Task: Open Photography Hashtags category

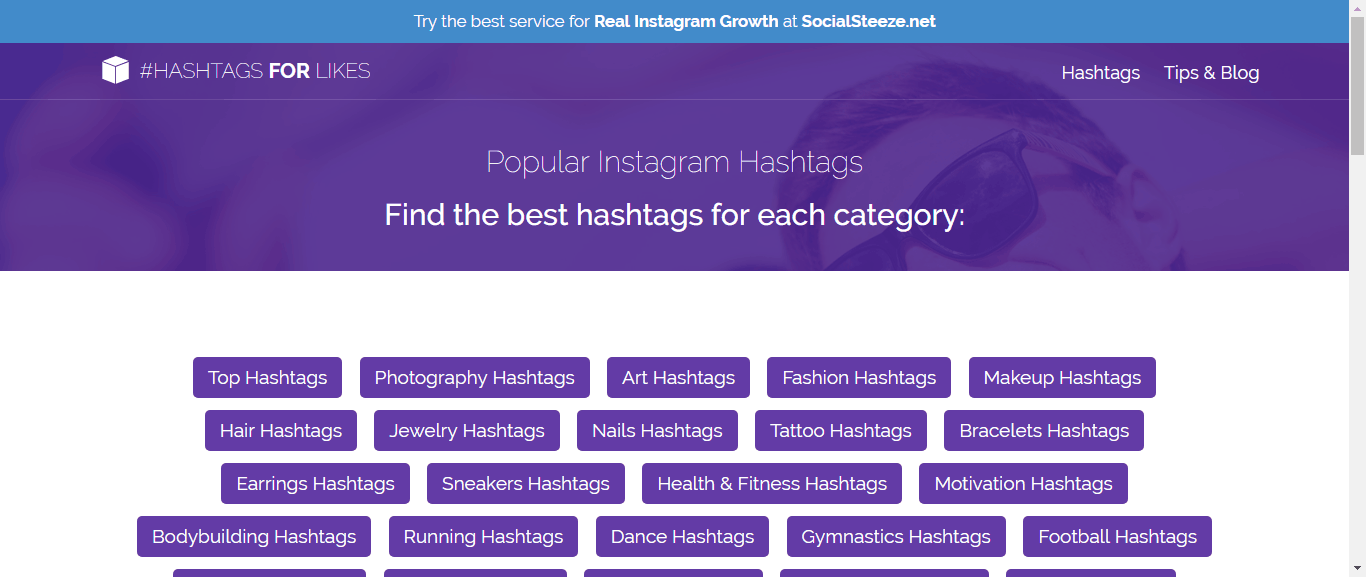Action: coord(474,377)
